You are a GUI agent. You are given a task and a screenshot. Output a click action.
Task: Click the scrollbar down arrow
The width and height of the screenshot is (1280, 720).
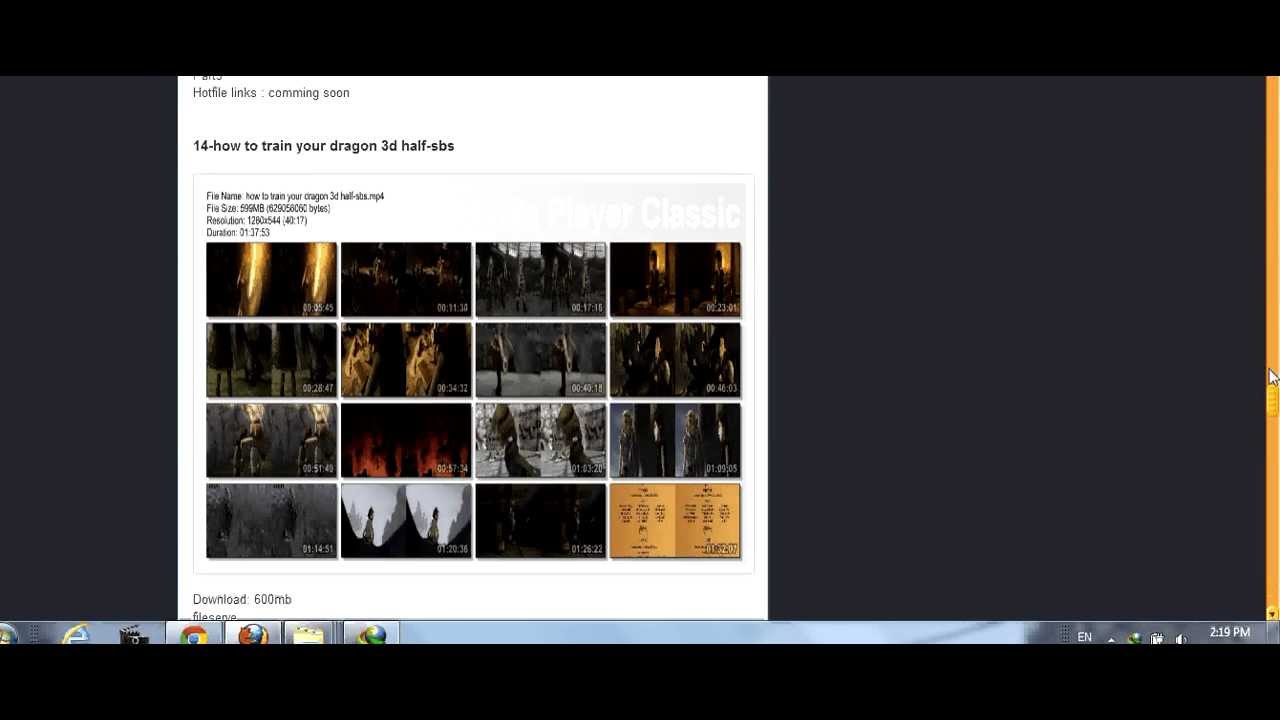(x=1273, y=614)
